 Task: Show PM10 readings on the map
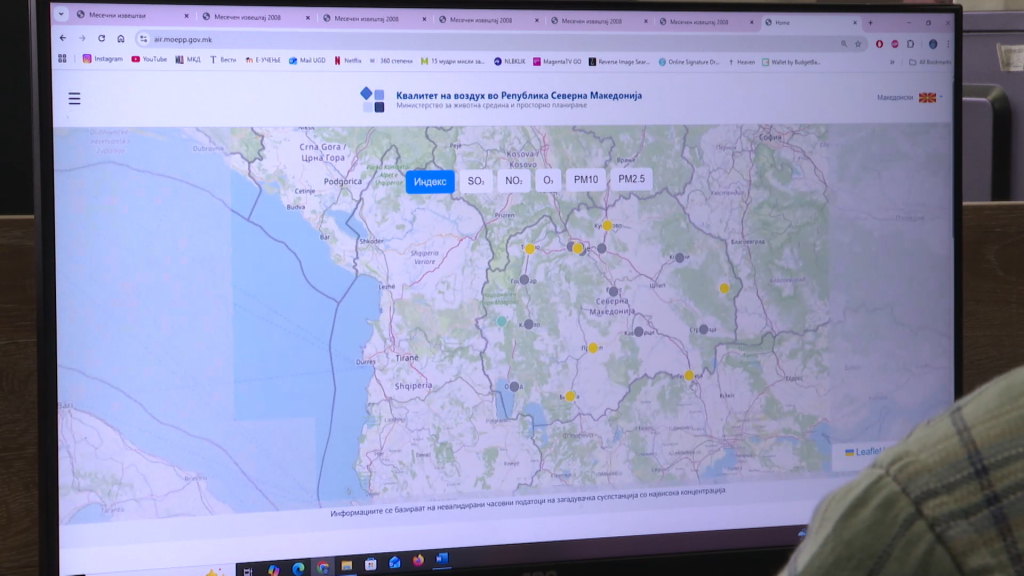(585, 180)
